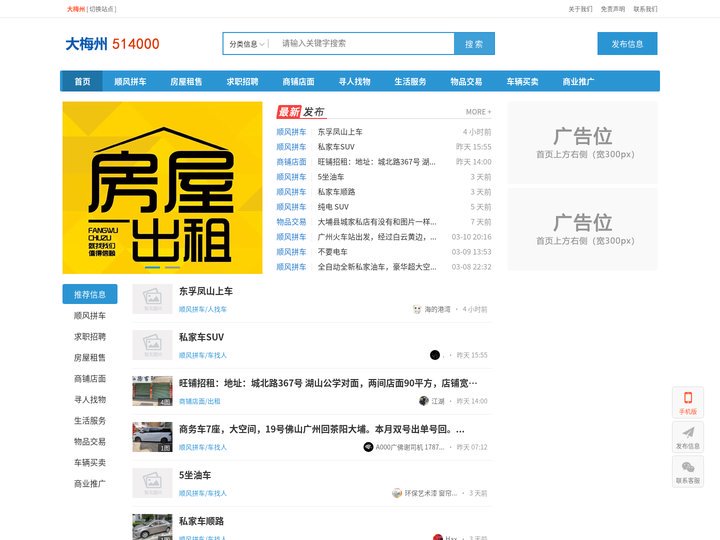Click the second 广告位 ad banner

pyautogui.click(x=583, y=229)
